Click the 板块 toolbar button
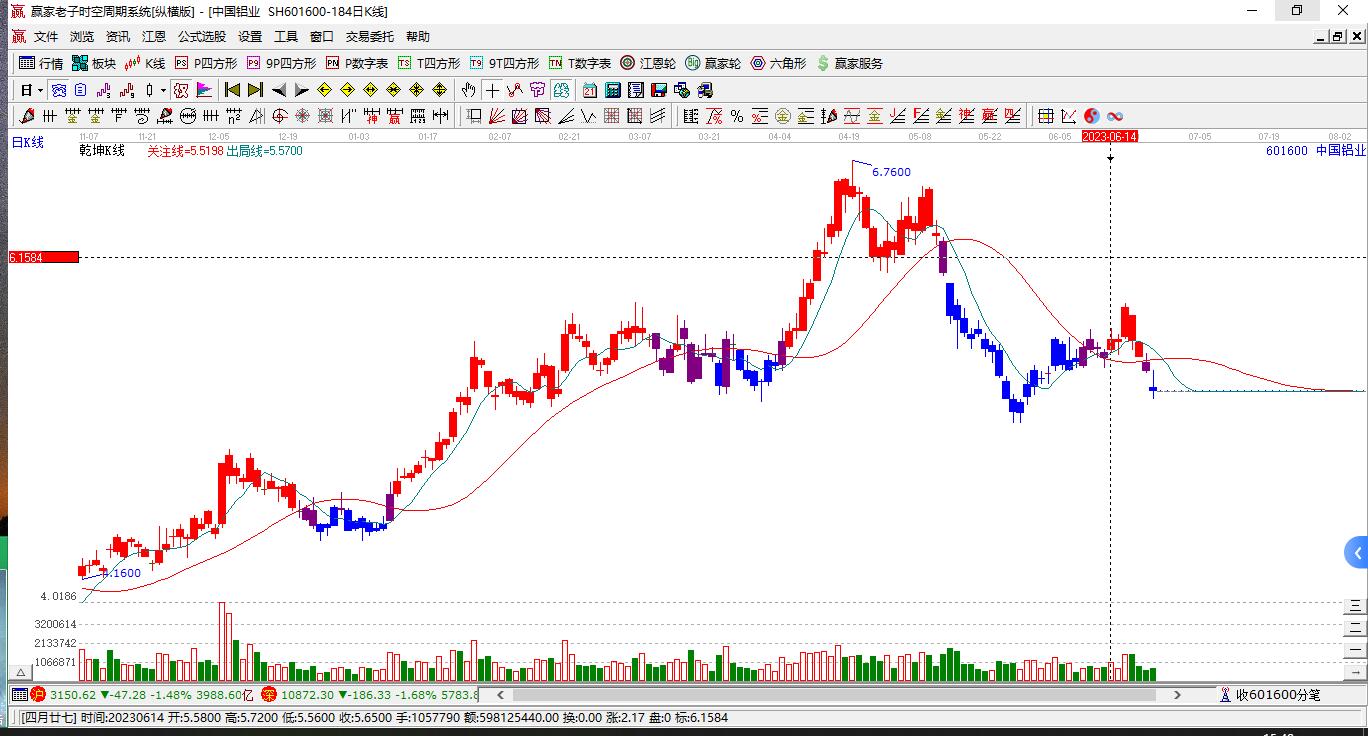Image resolution: width=1368 pixels, height=736 pixels. [x=94, y=63]
